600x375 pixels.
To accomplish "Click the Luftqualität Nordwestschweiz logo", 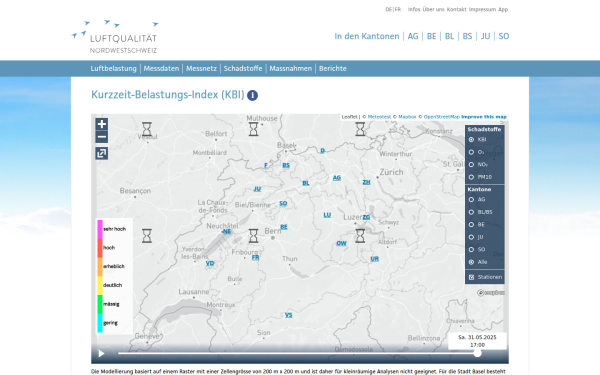I will (x=115, y=37).
